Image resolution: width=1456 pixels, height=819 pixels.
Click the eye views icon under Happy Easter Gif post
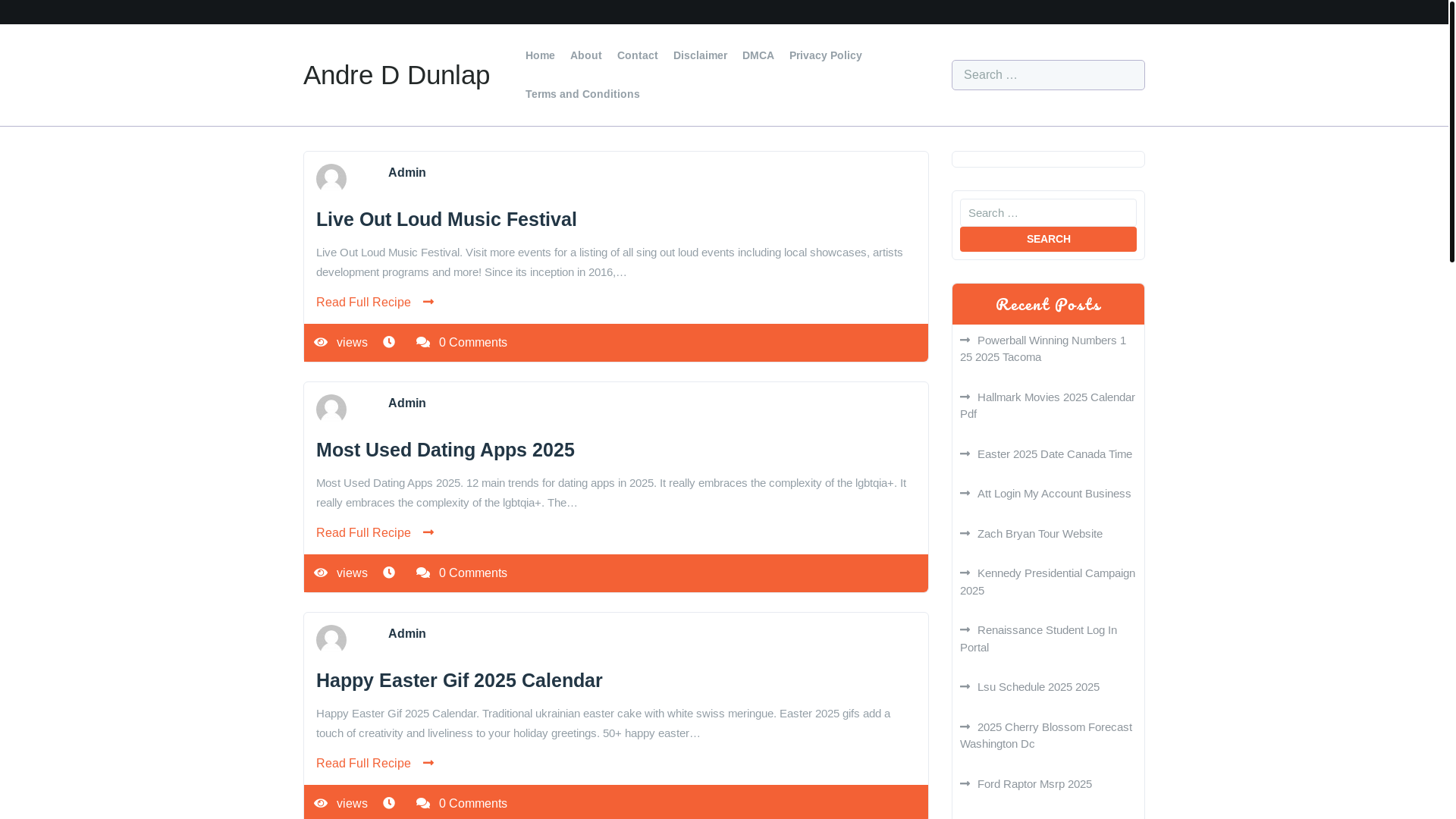[321, 804]
